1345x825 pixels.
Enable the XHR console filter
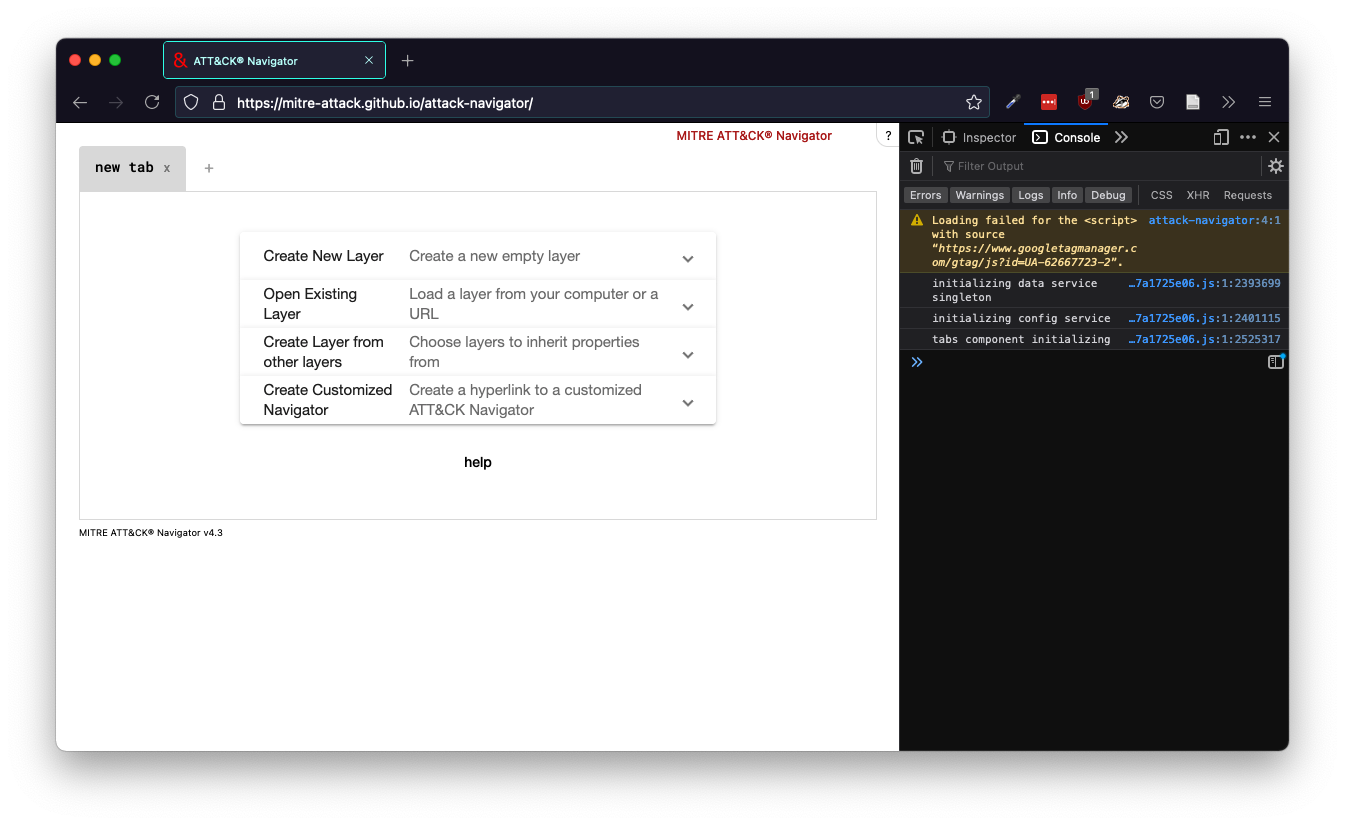pos(1197,195)
